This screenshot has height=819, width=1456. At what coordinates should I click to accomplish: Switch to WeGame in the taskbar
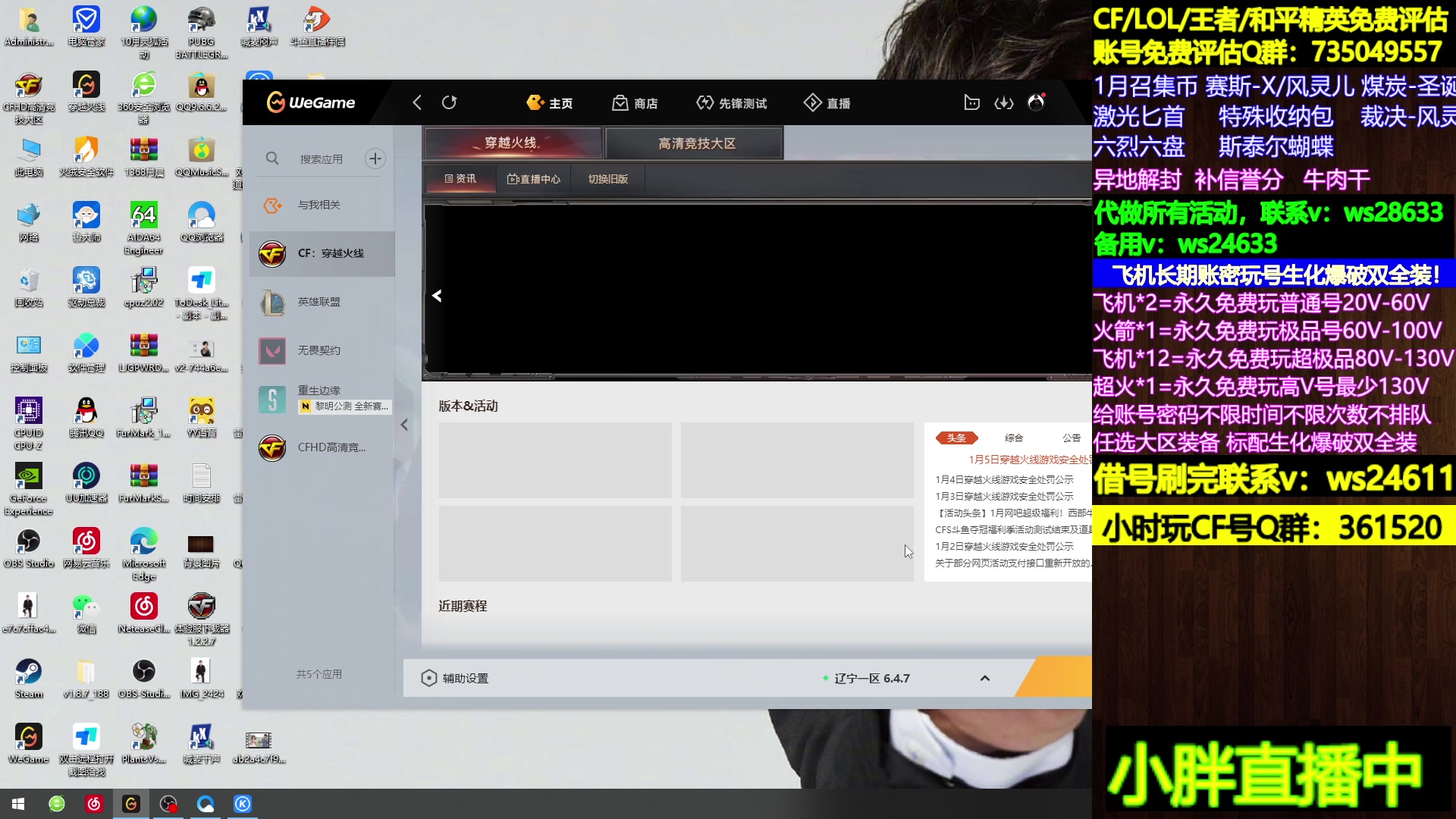coord(131,804)
